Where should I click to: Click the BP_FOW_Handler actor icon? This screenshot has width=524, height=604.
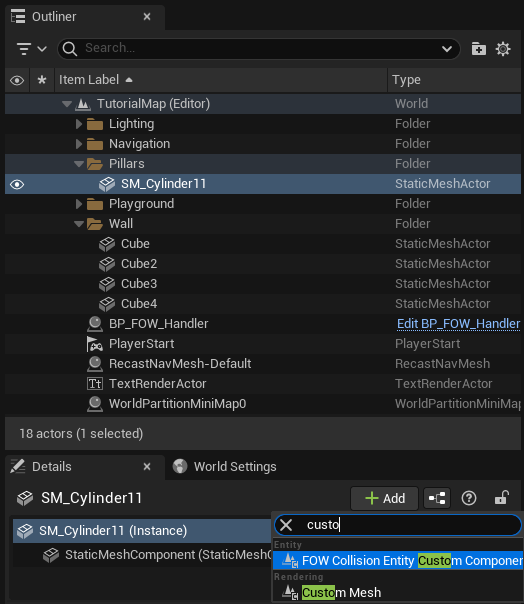(95, 324)
